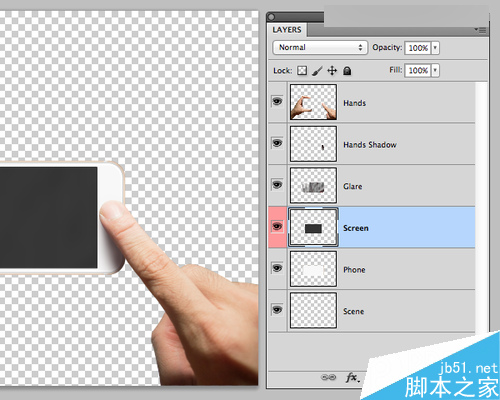Screen dimensions: 500x400
Task: Click the link layers chain icon
Action: [x=328, y=377]
